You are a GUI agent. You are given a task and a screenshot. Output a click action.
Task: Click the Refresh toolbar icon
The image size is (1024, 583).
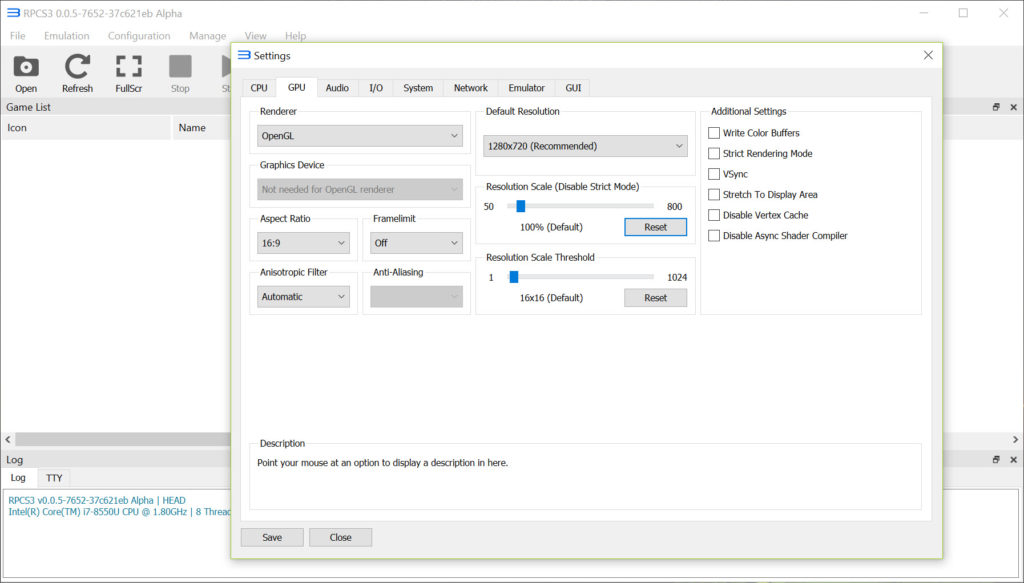click(x=77, y=74)
